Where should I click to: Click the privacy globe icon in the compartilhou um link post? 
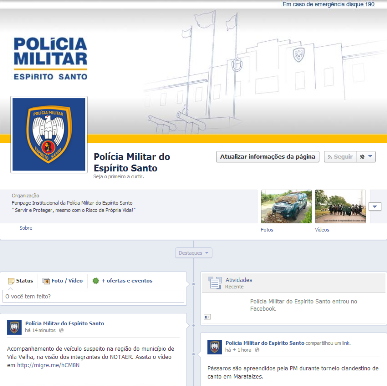pyautogui.click(x=257, y=350)
